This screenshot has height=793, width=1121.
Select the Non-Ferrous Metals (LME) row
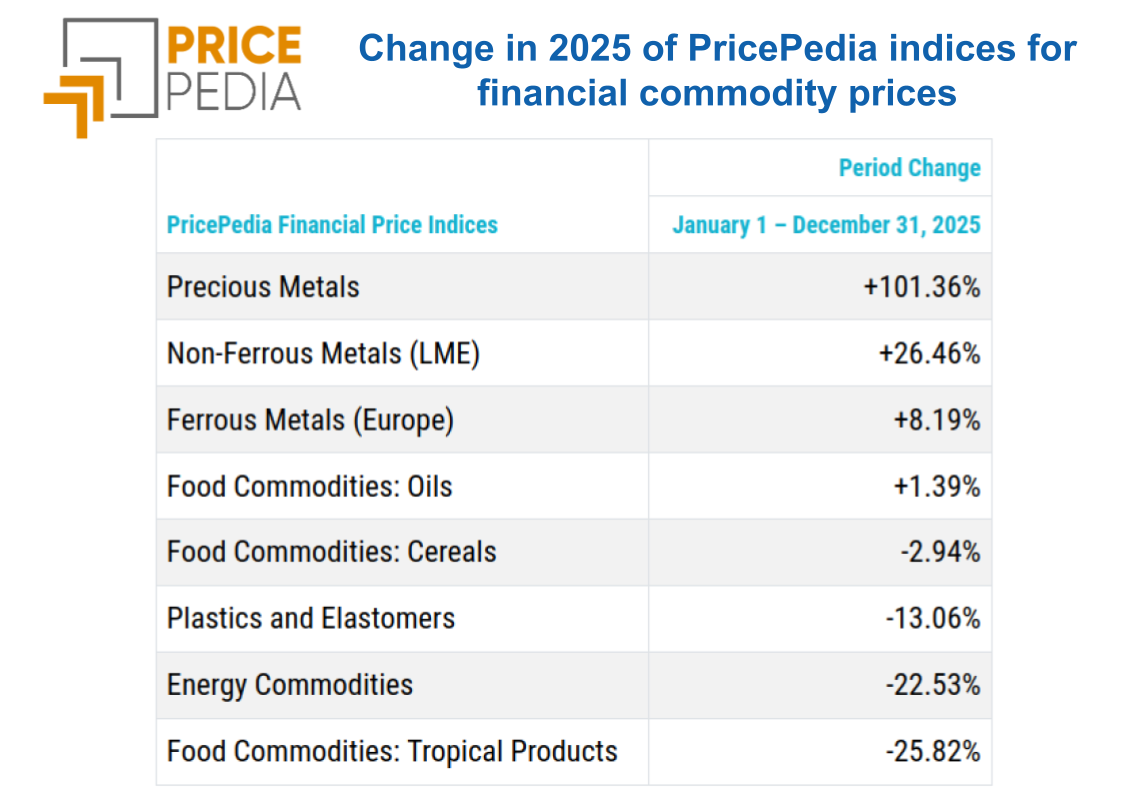pos(323,354)
